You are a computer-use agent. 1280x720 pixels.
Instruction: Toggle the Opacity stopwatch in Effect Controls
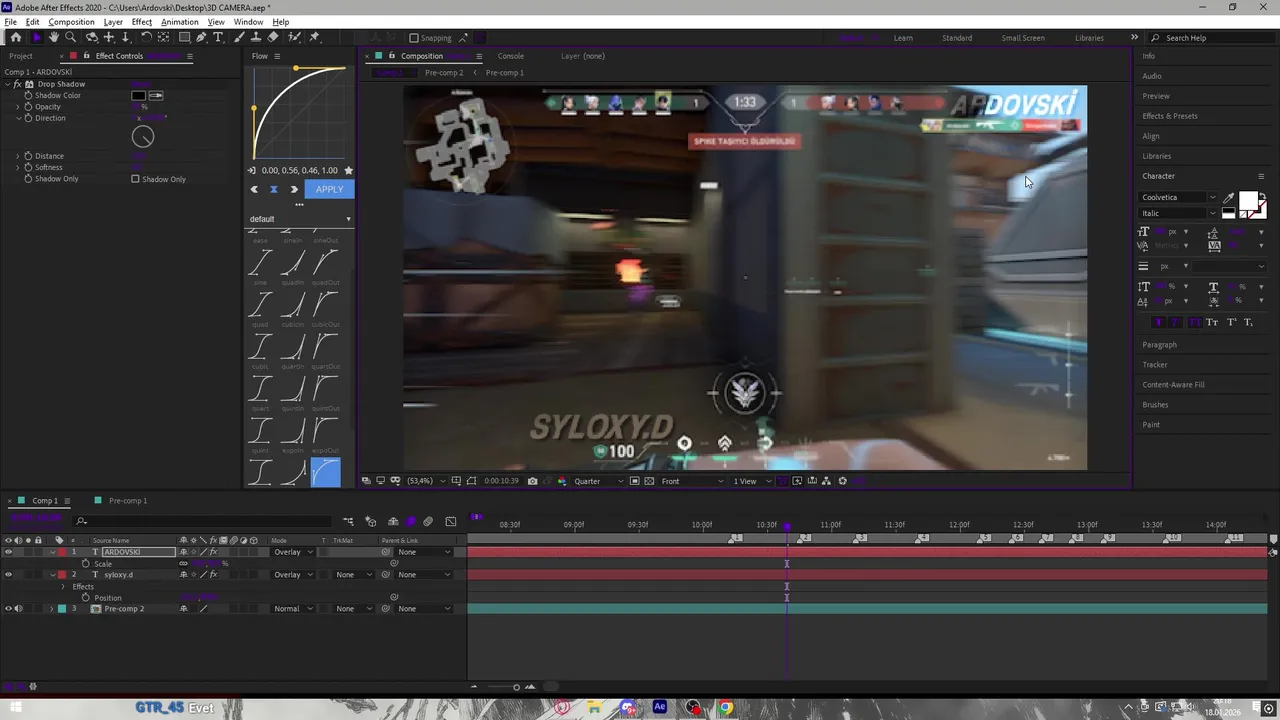[28, 107]
